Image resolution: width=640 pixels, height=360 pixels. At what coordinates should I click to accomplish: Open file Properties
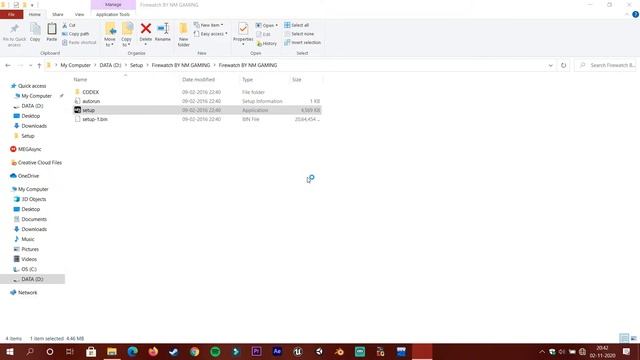coord(243,33)
